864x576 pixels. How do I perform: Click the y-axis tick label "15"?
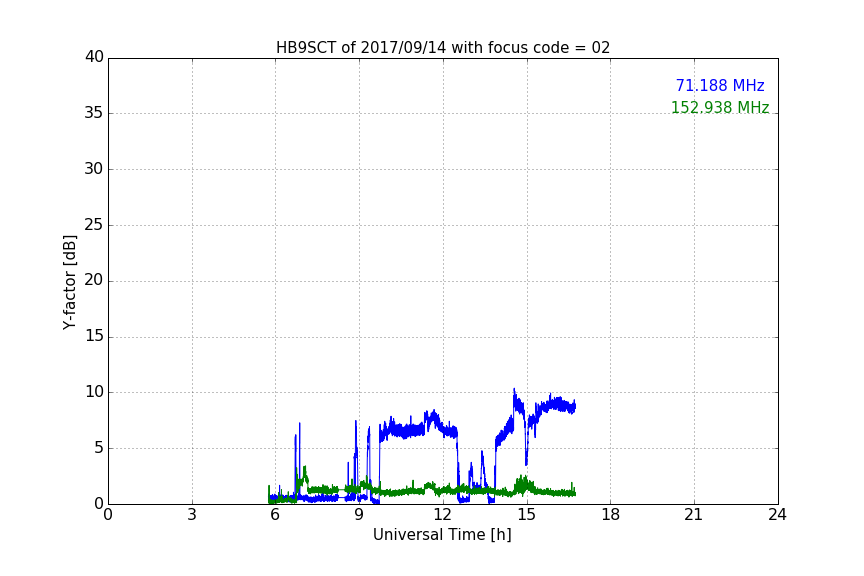(x=94, y=336)
